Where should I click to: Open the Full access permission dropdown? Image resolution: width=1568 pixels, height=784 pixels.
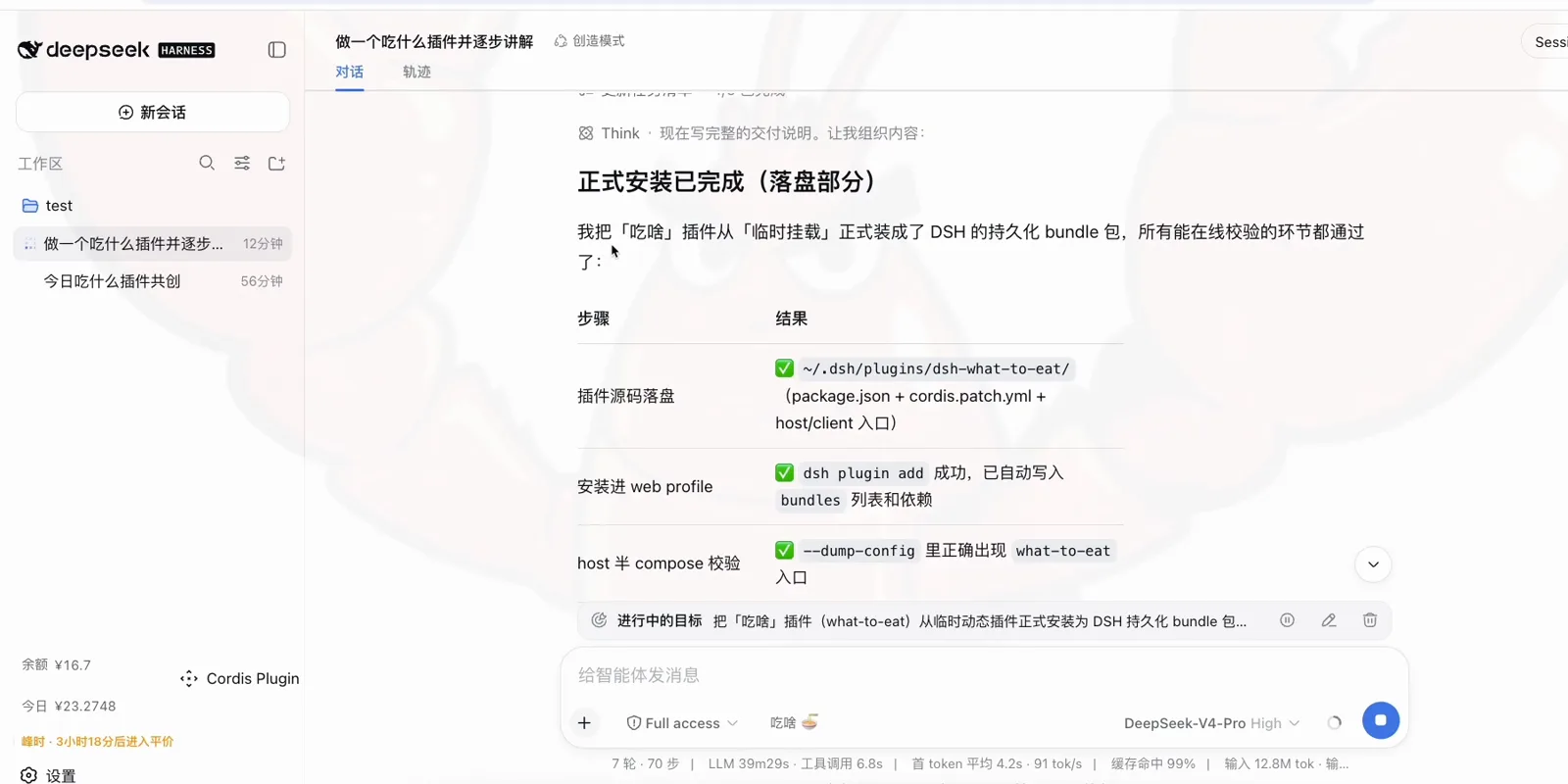pyautogui.click(x=682, y=723)
